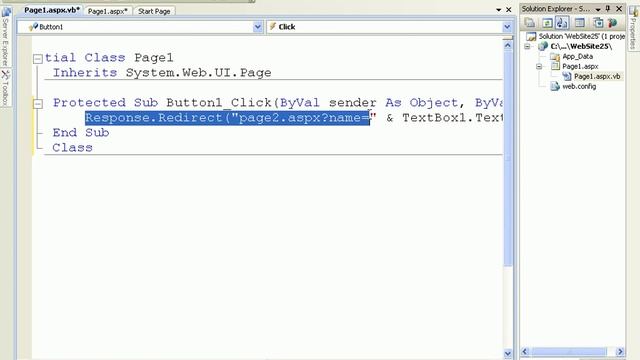The image size is (640, 360).
Task: Click the Refresh icon in Solution Explorer
Action: (547, 23)
